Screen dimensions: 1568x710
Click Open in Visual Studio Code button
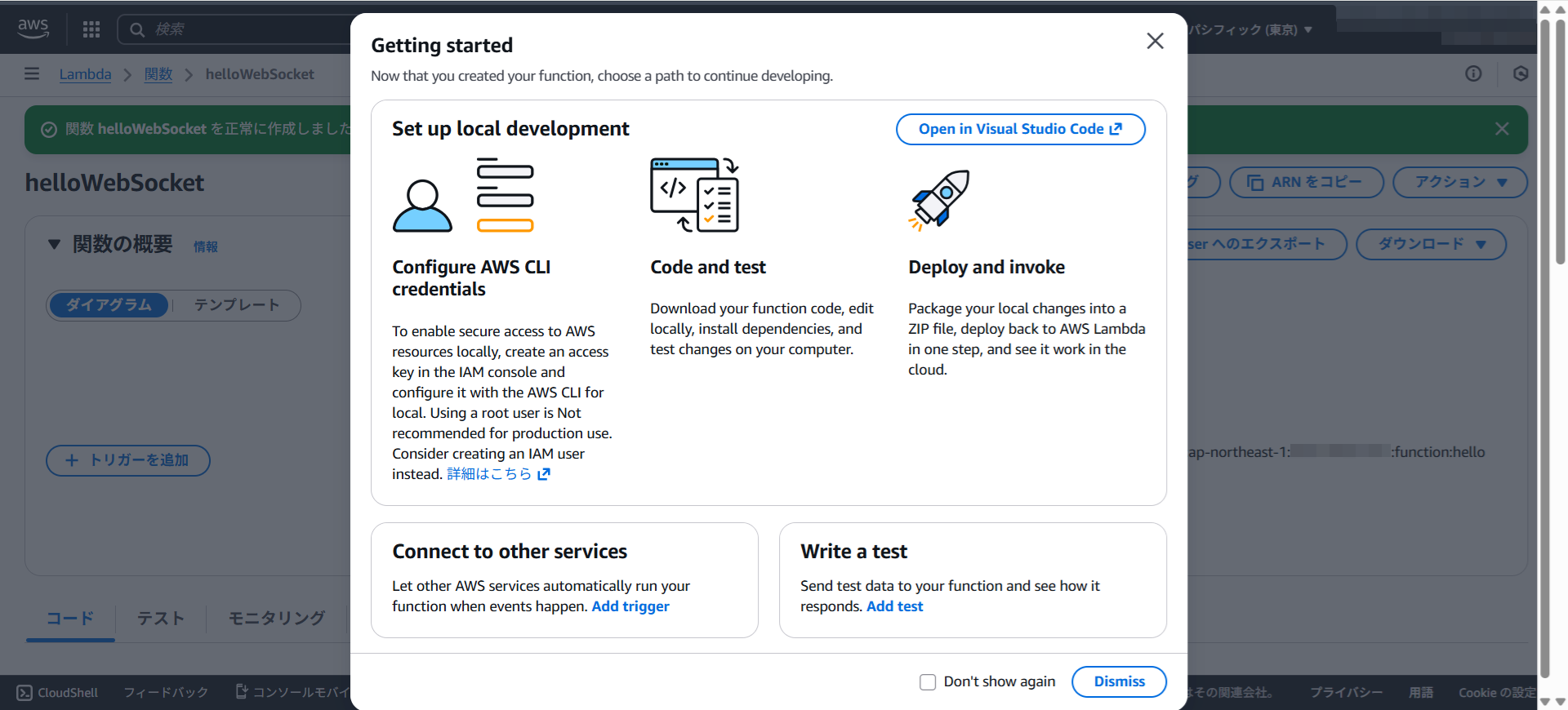[1020, 129]
